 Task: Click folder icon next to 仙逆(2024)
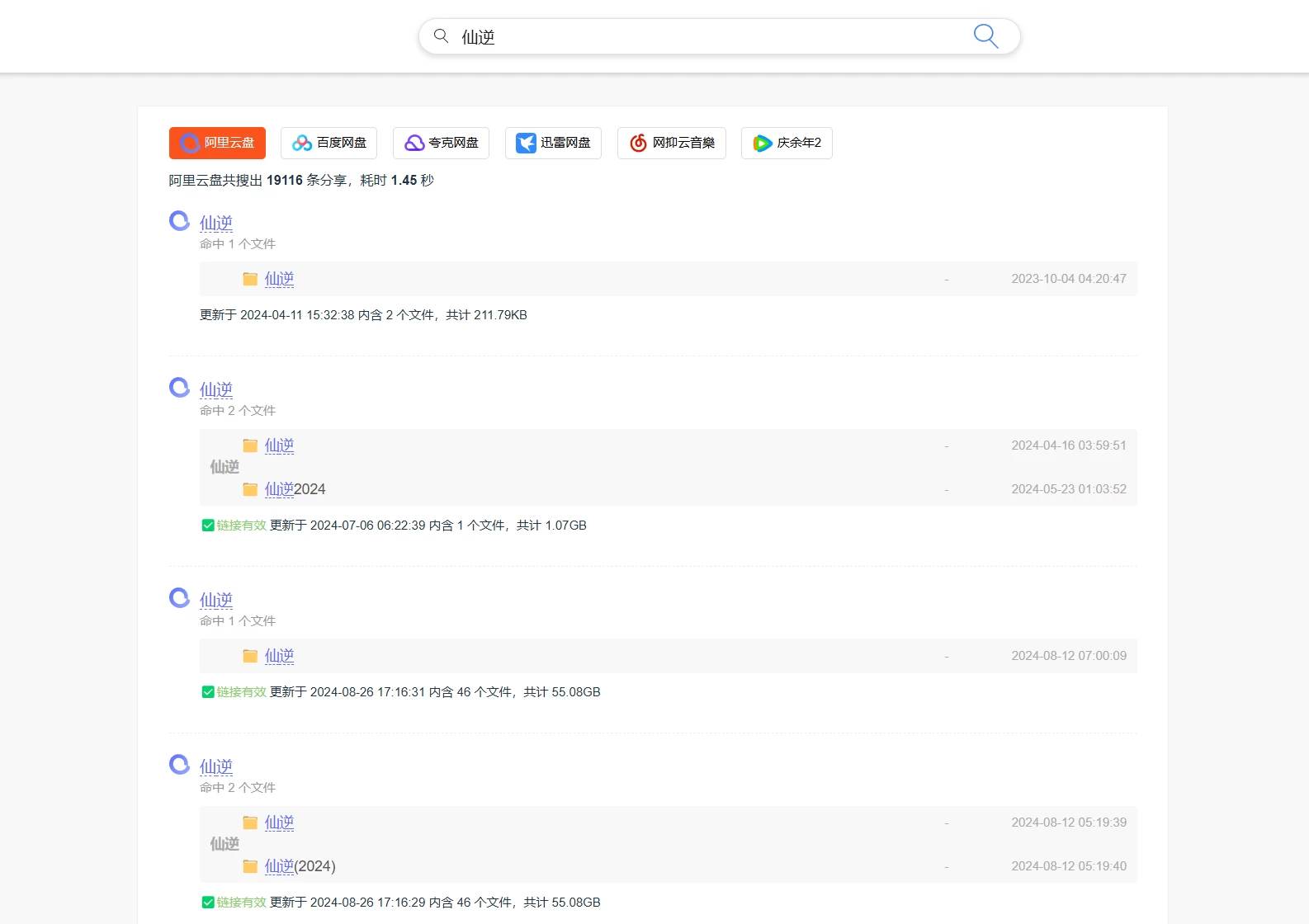(x=250, y=866)
